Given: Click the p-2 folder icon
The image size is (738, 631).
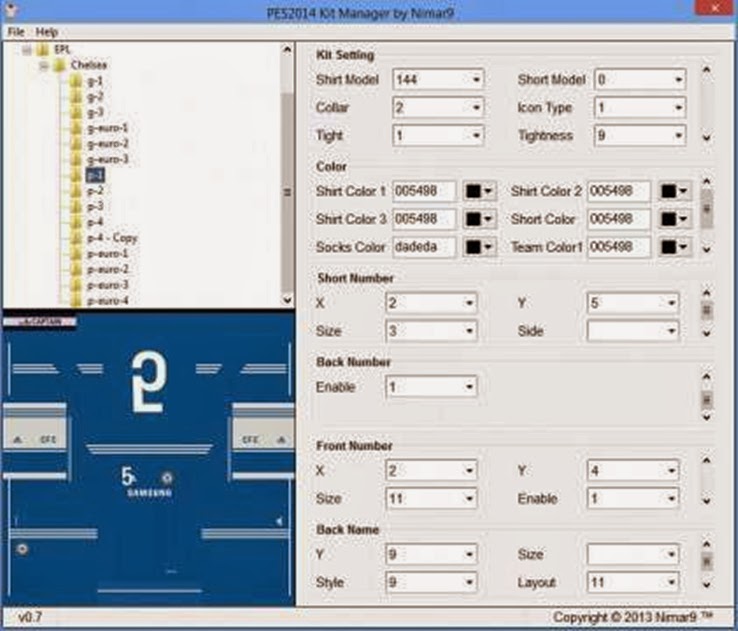Looking at the screenshot, I should pyautogui.click(x=76, y=191).
